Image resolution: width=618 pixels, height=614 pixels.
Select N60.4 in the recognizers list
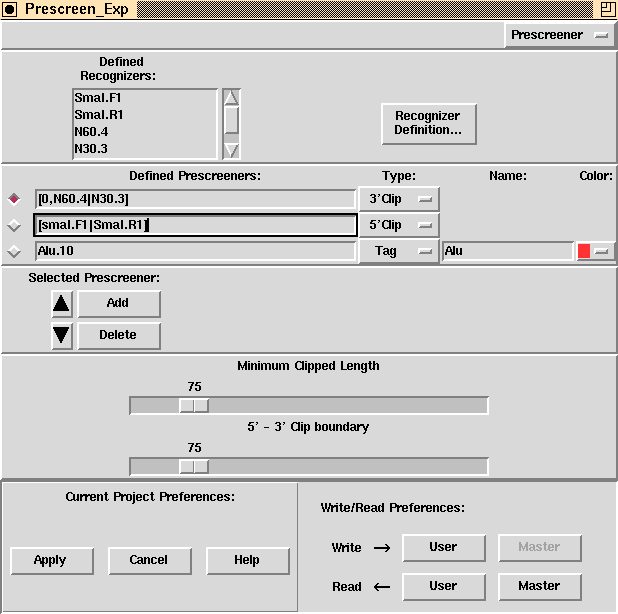click(92, 132)
